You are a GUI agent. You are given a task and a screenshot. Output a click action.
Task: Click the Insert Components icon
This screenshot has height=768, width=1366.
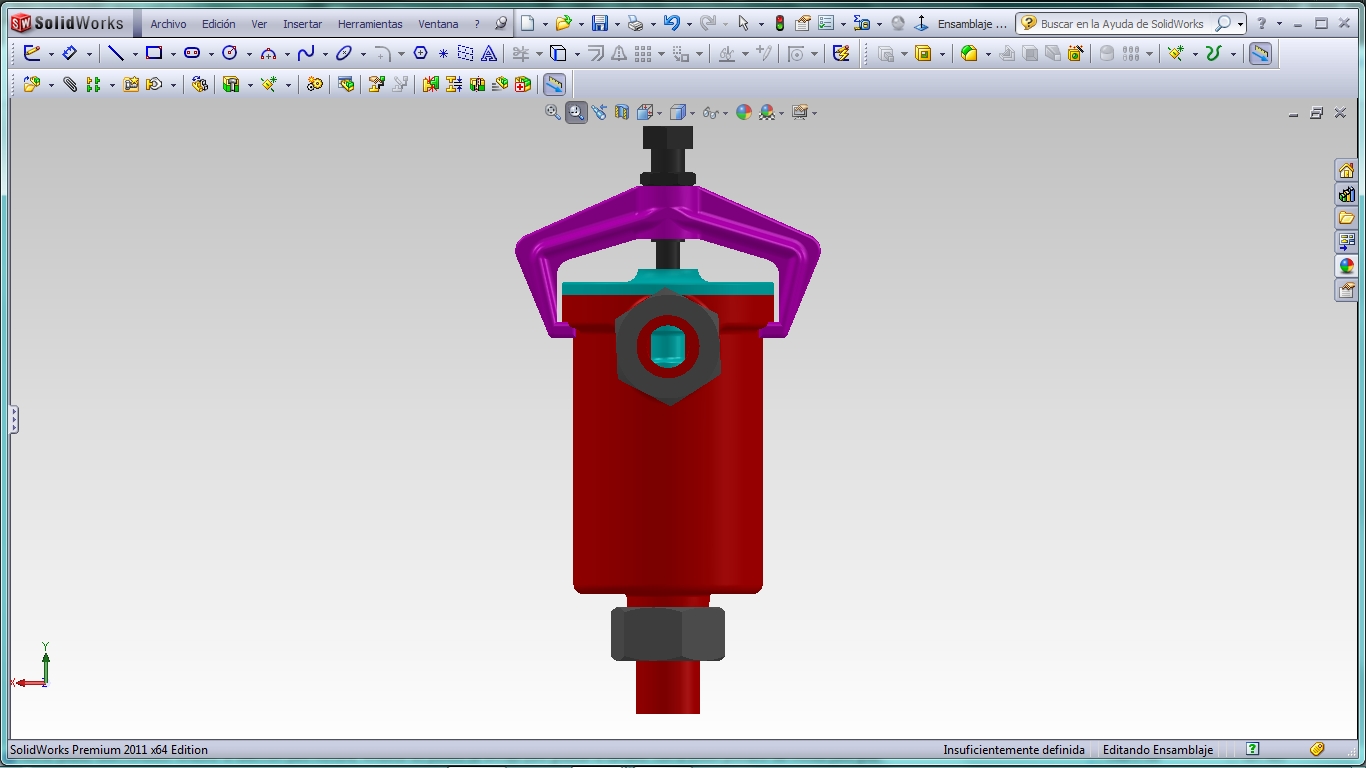click(32, 85)
